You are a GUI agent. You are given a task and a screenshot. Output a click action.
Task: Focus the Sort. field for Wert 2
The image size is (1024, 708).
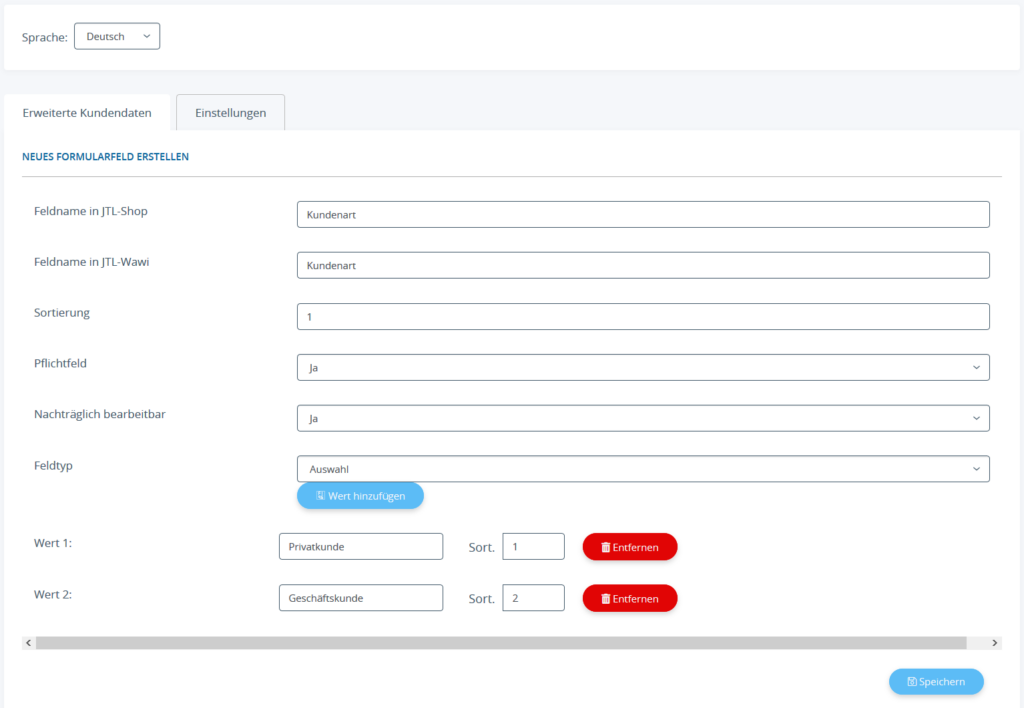[533, 598]
